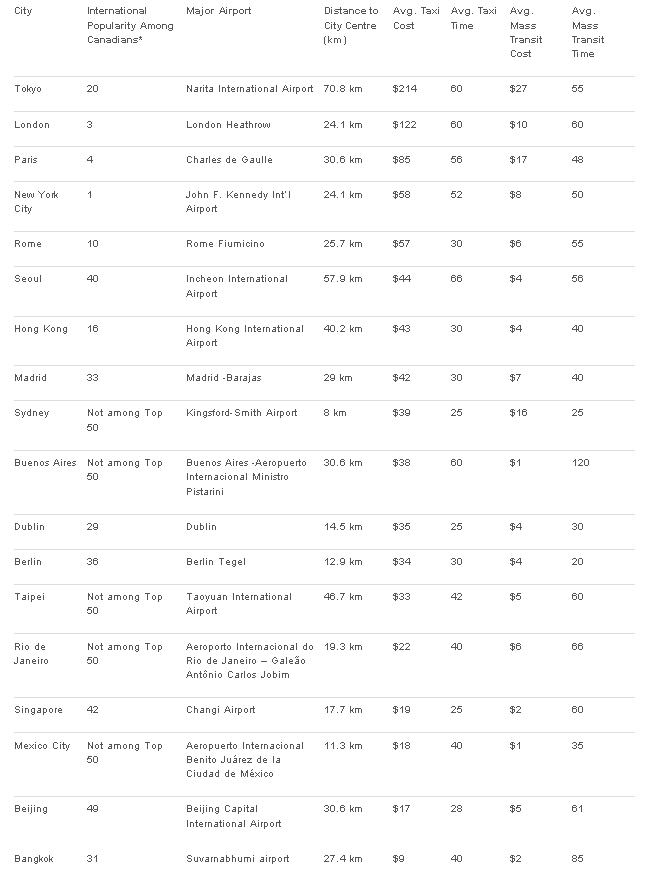The height and width of the screenshot is (878, 645).
Task: Click the Major Airport column header
Action: (x=219, y=11)
